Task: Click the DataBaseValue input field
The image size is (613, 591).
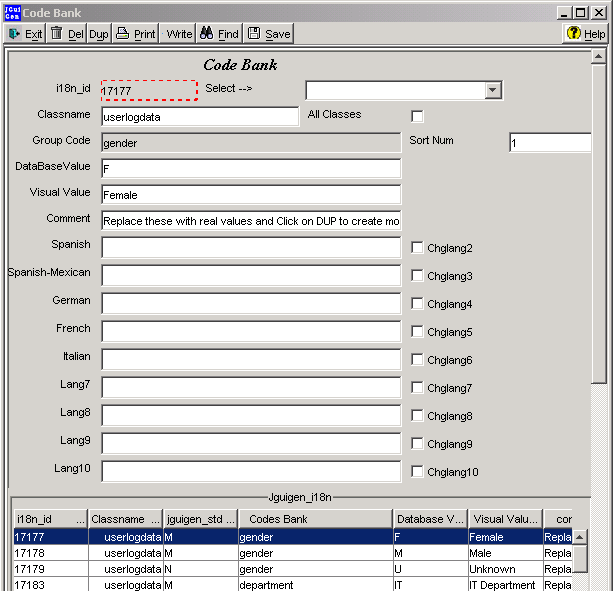Action: click(251, 168)
